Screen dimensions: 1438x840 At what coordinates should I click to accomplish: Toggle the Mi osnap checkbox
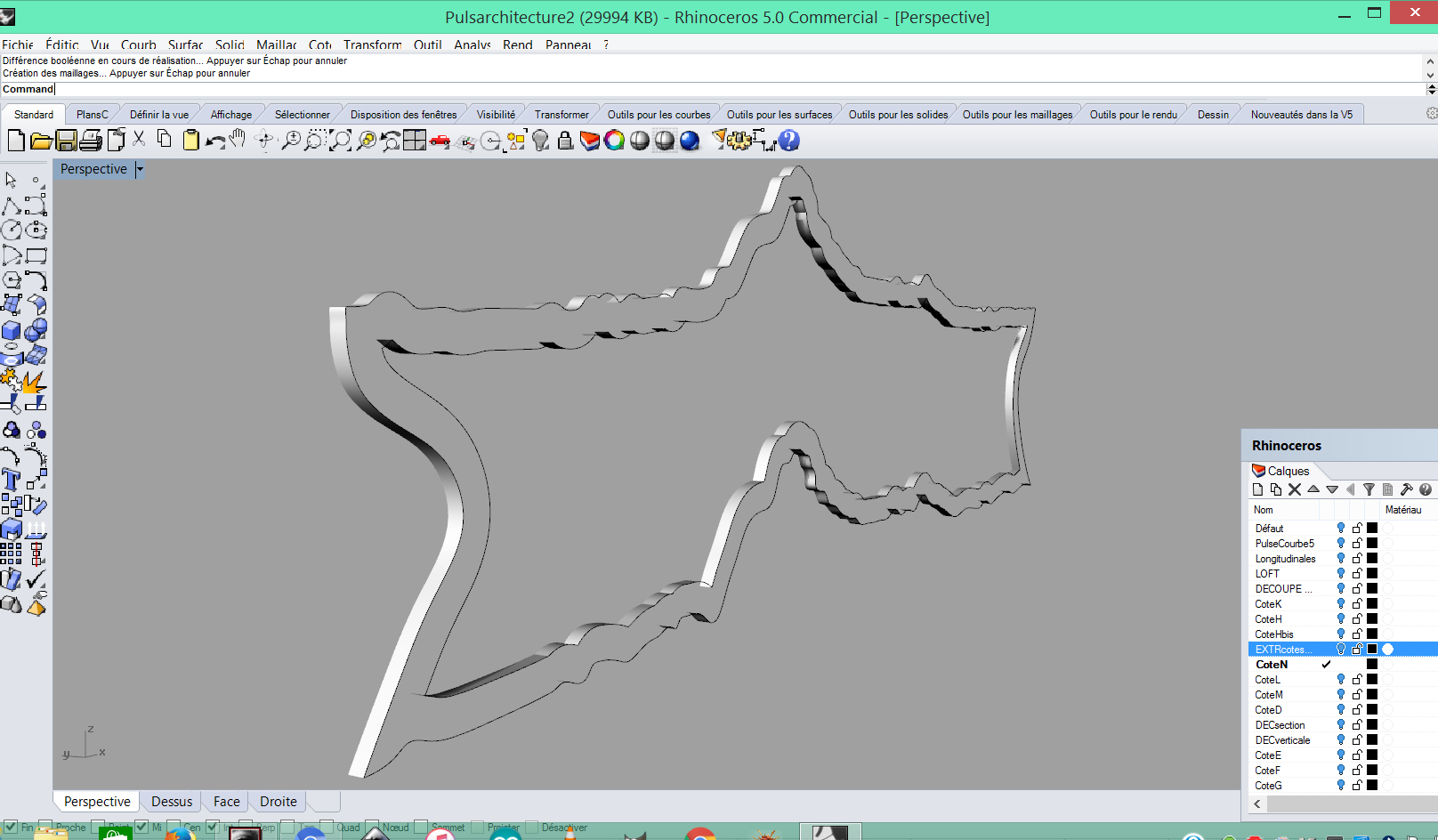coord(141,827)
